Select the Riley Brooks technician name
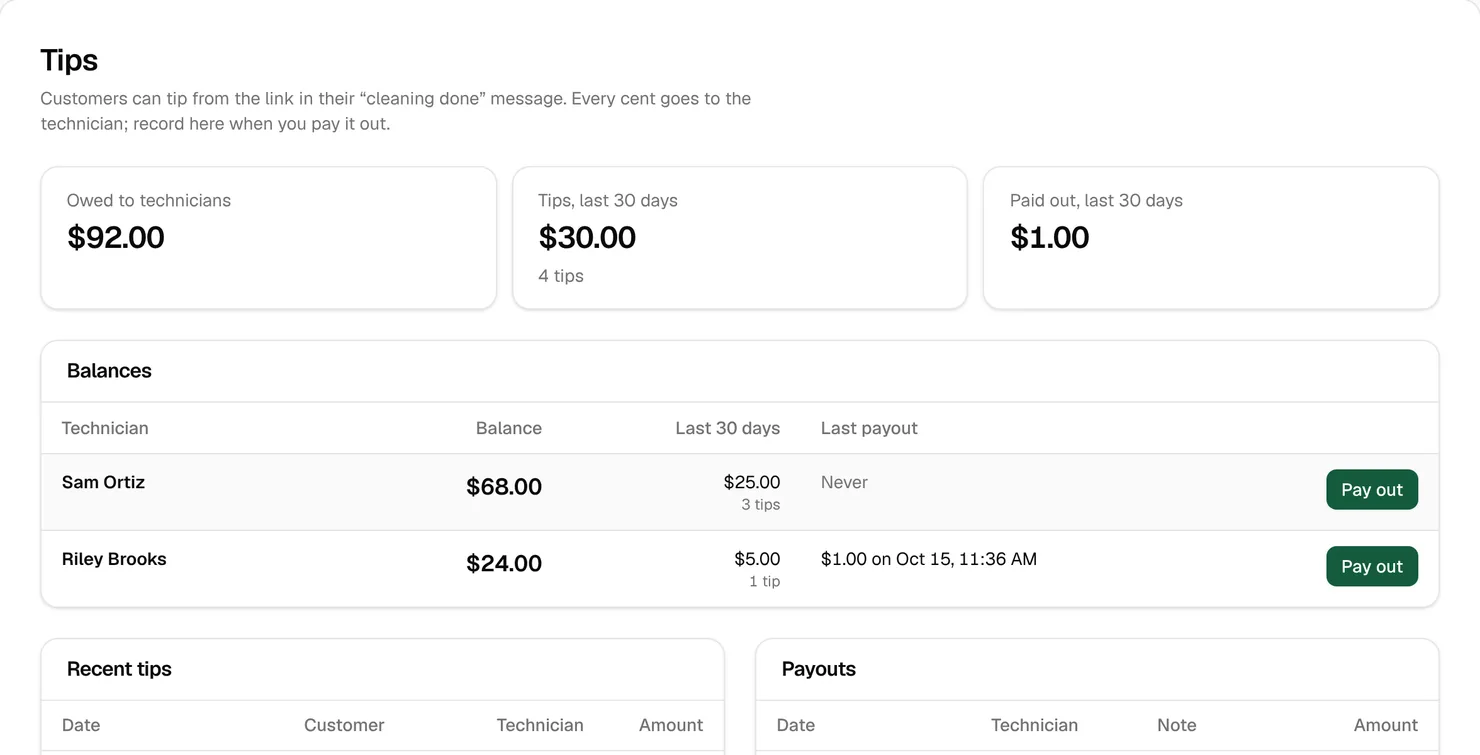This screenshot has height=755, width=1480. (114, 559)
